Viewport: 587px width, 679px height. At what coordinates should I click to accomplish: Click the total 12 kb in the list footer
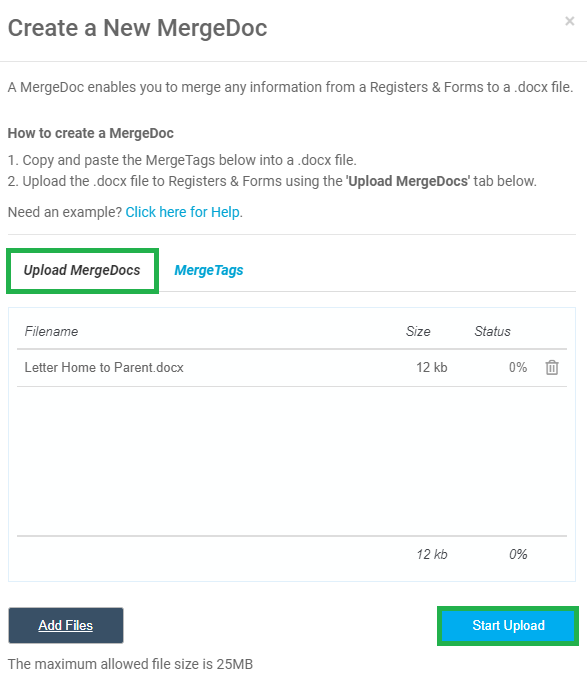tap(432, 554)
